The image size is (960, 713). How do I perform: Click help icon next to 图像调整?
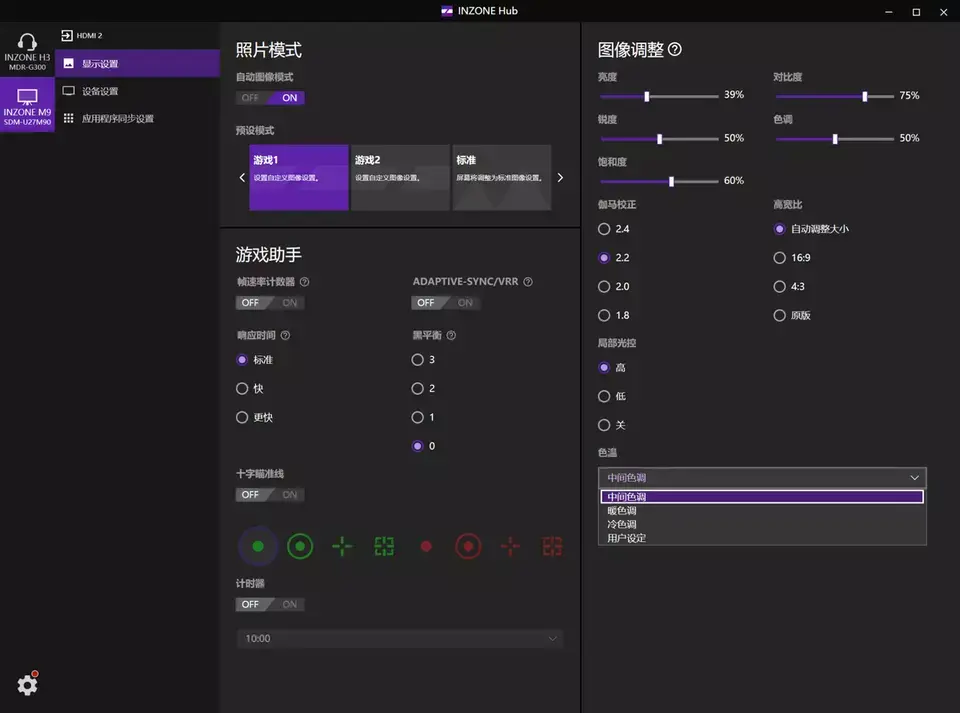click(675, 49)
